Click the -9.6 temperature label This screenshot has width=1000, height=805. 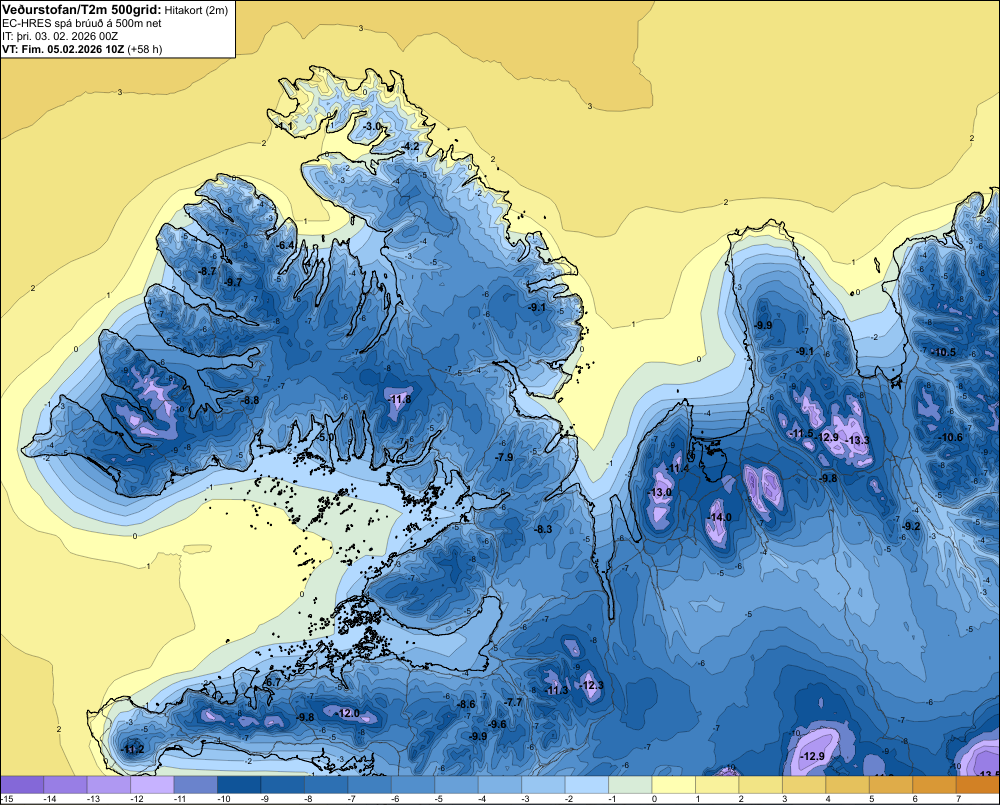[x=497, y=724]
